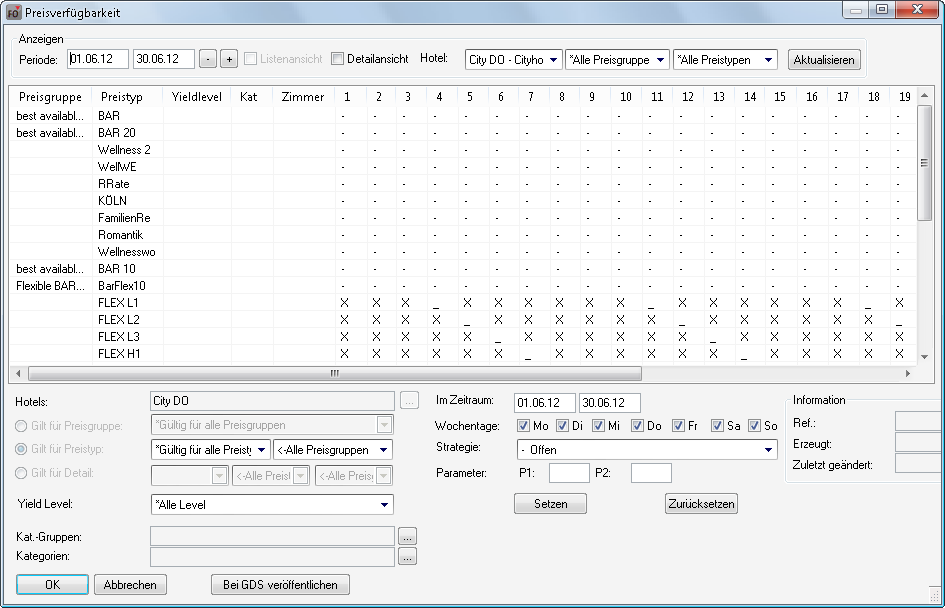Select the Wellness 2 row

pos(463,149)
